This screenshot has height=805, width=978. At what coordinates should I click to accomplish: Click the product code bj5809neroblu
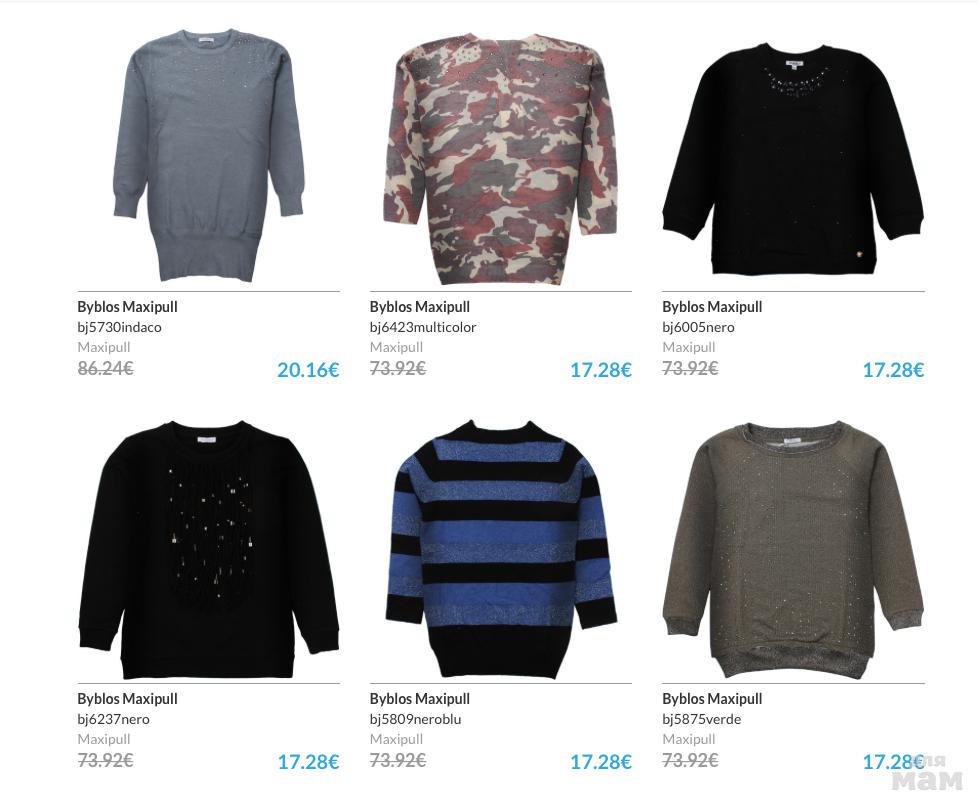pos(415,720)
